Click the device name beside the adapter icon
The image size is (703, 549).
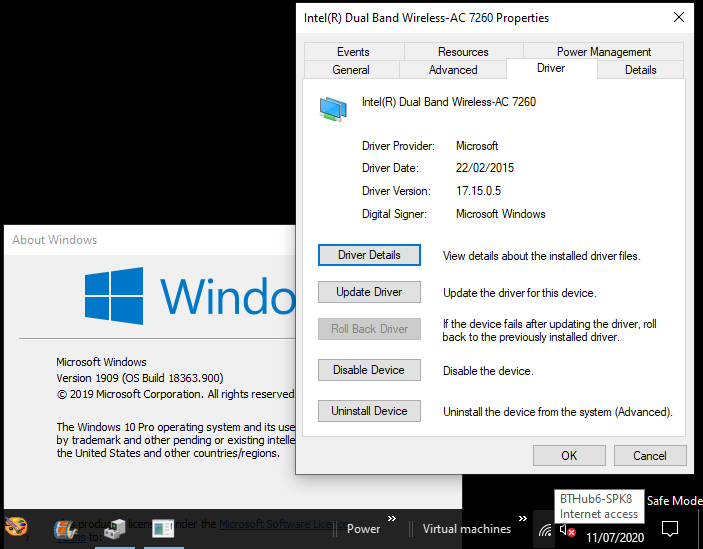[x=449, y=102]
